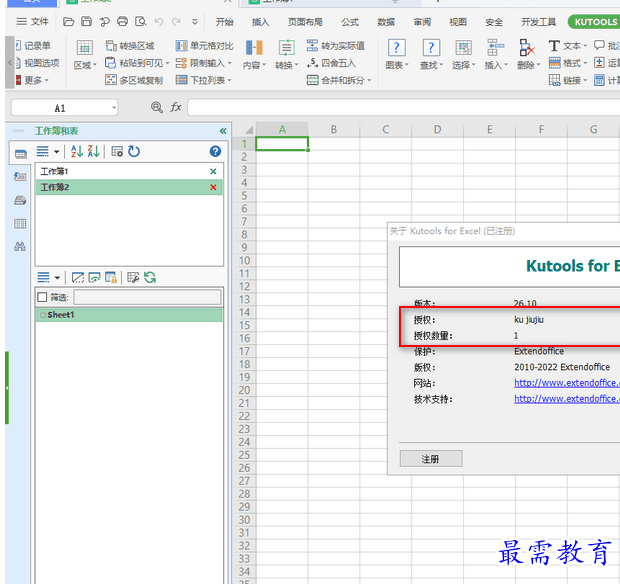Screen dimensions: 620x584
Task: Click the 视图选项 view options button
Action: click(x=38, y=63)
